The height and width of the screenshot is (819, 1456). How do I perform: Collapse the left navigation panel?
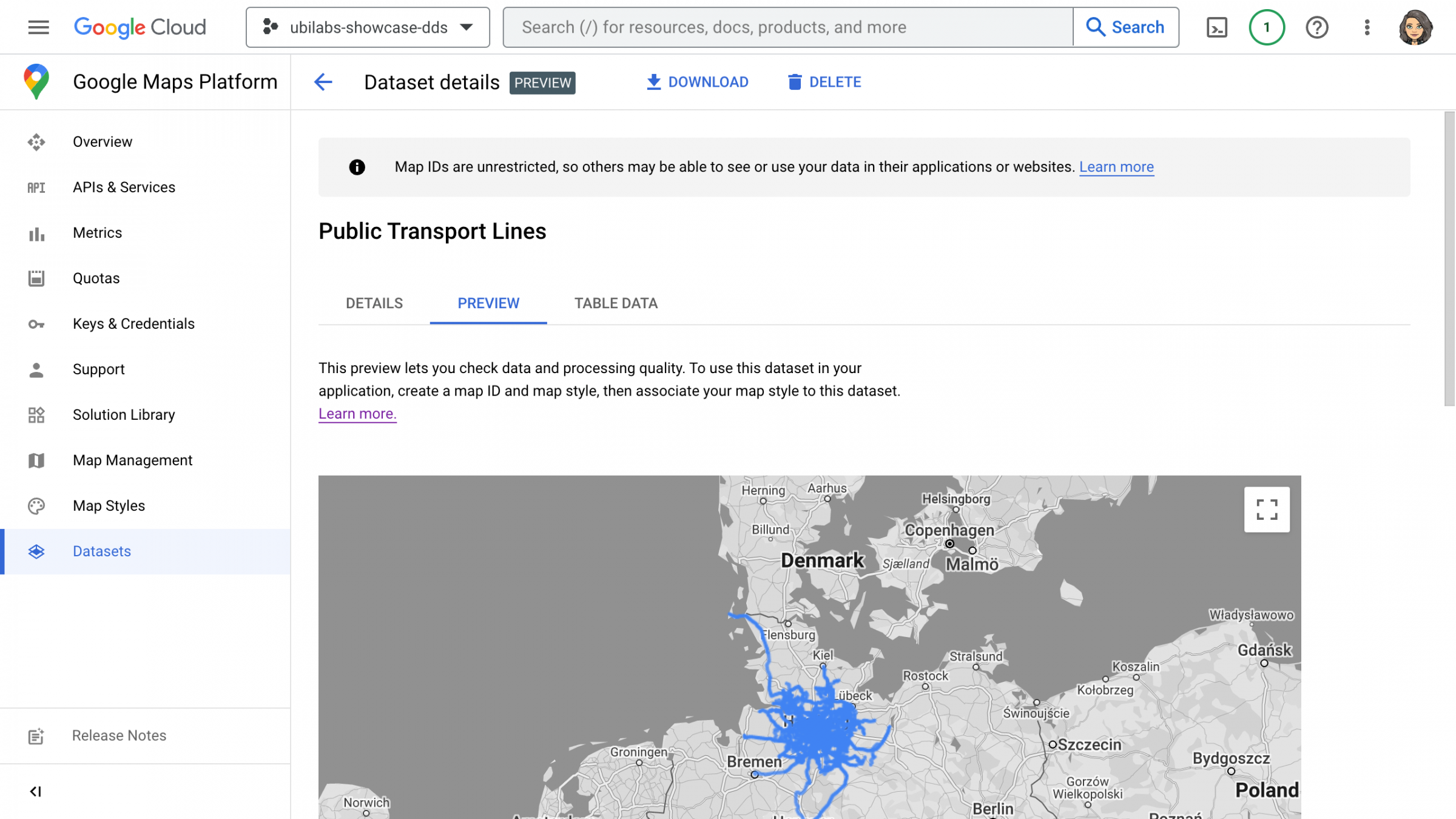36,791
